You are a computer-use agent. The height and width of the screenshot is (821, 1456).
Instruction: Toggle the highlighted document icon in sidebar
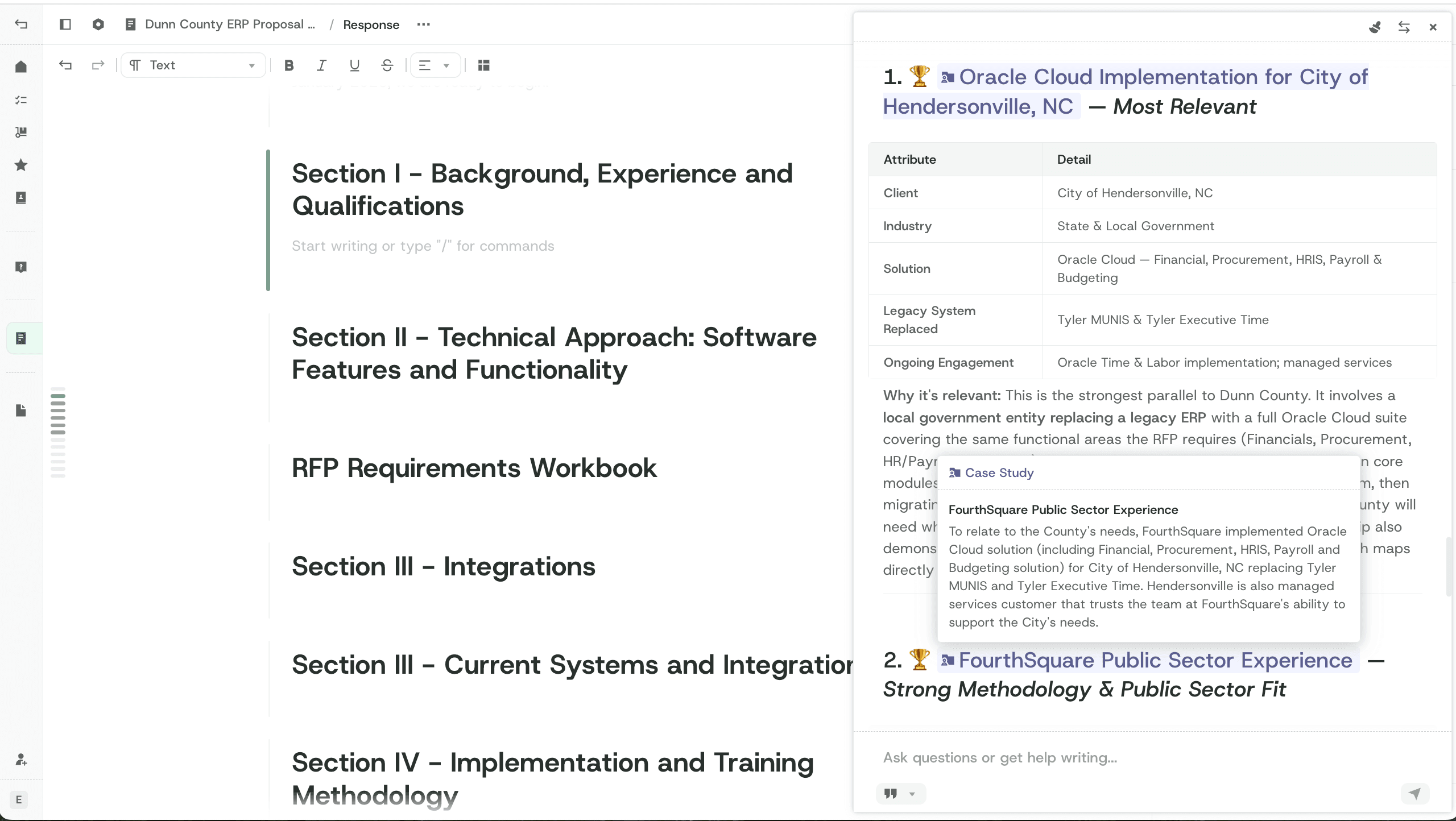click(x=21, y=338)
